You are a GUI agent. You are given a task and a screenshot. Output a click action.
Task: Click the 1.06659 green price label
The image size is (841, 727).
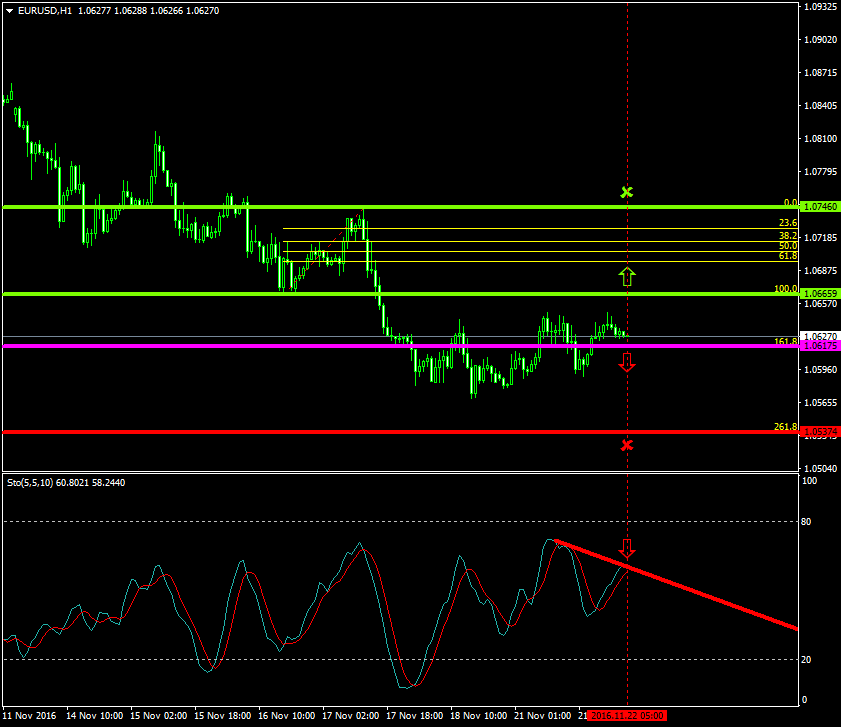(820, 294)
